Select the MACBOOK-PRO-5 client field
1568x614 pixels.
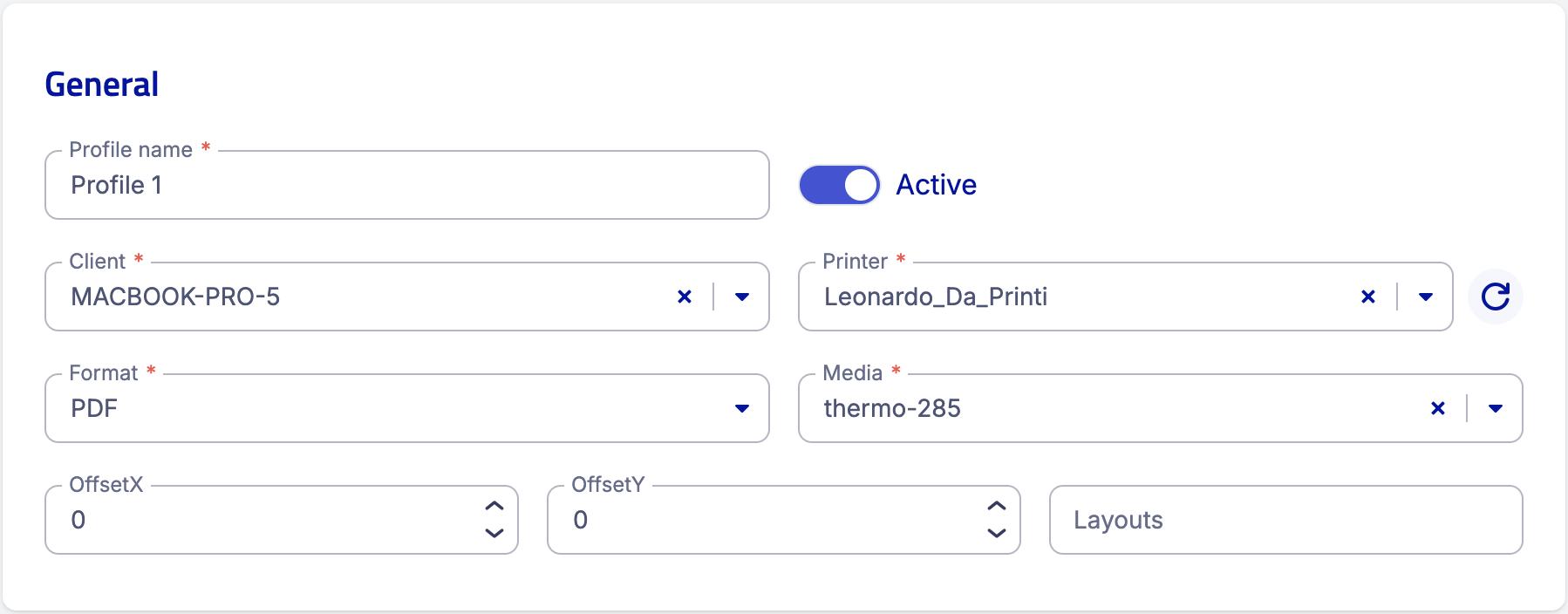[x=407, y=297]
